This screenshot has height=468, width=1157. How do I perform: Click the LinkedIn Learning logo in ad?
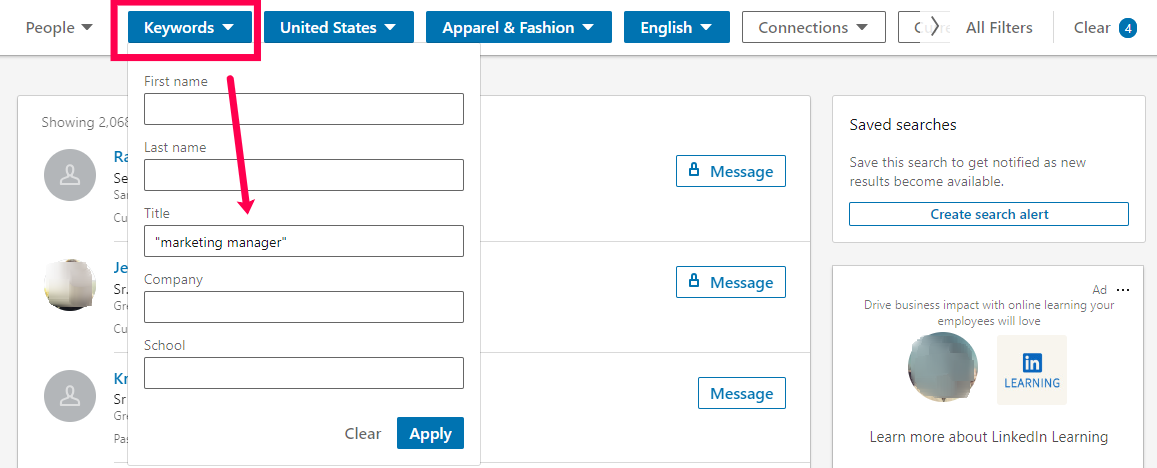click(x=1031, y=369)
